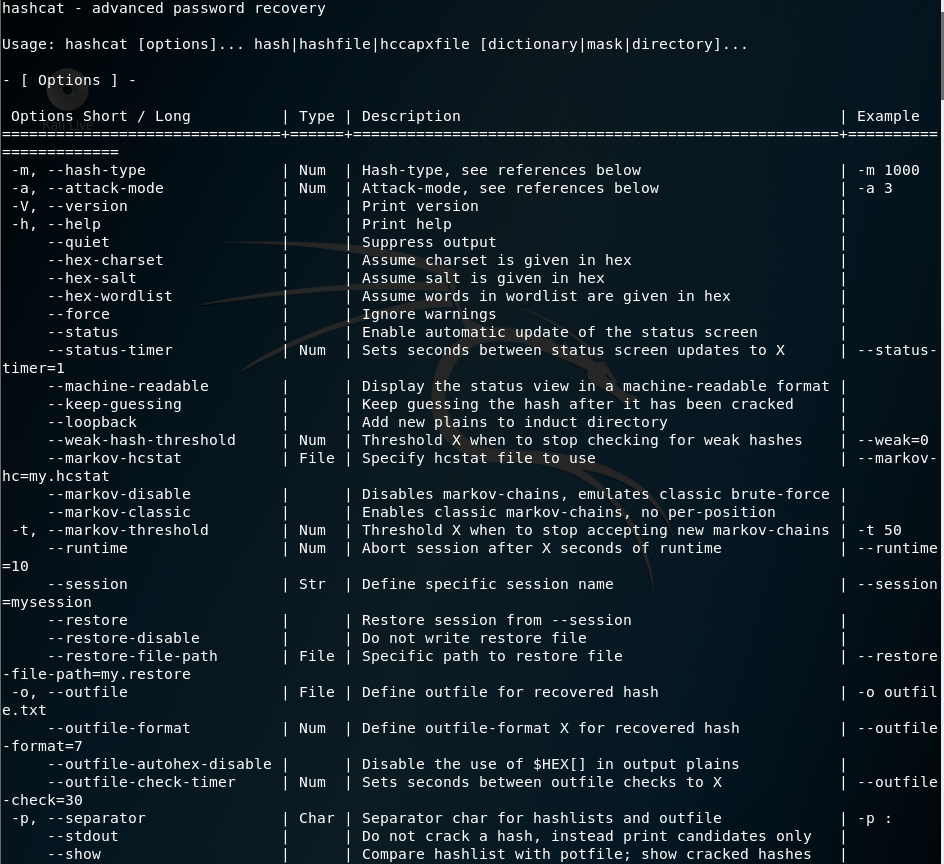
Task: Click the --restore option line
Action: click(85, 620)
